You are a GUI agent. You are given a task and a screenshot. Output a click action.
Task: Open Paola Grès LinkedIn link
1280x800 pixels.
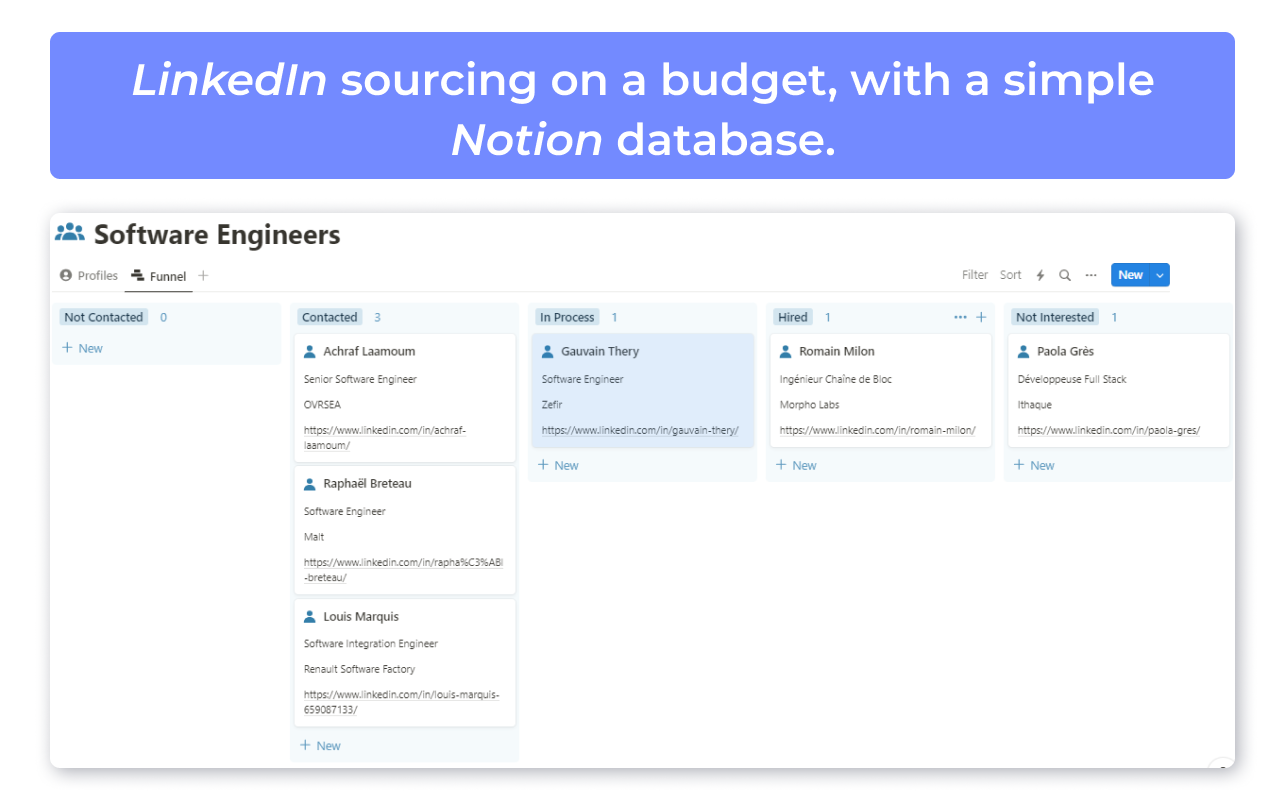[x=1109, y=430]
